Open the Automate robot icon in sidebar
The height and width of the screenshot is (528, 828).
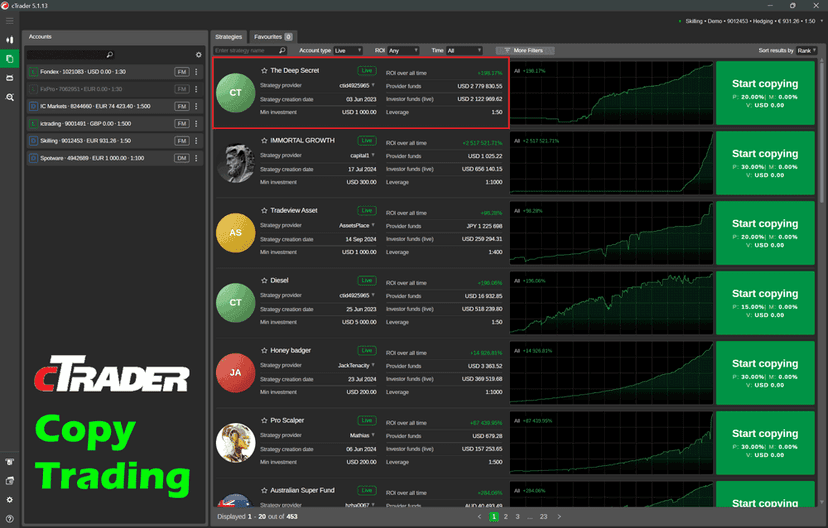click(x=10, y=78)
